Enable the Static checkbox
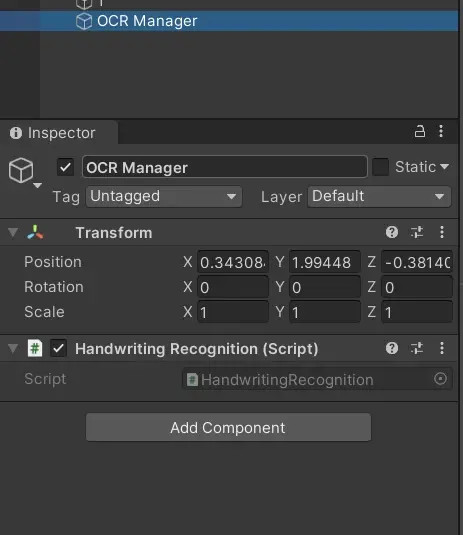Screen dimensions: 463x535 pos(380,167)
